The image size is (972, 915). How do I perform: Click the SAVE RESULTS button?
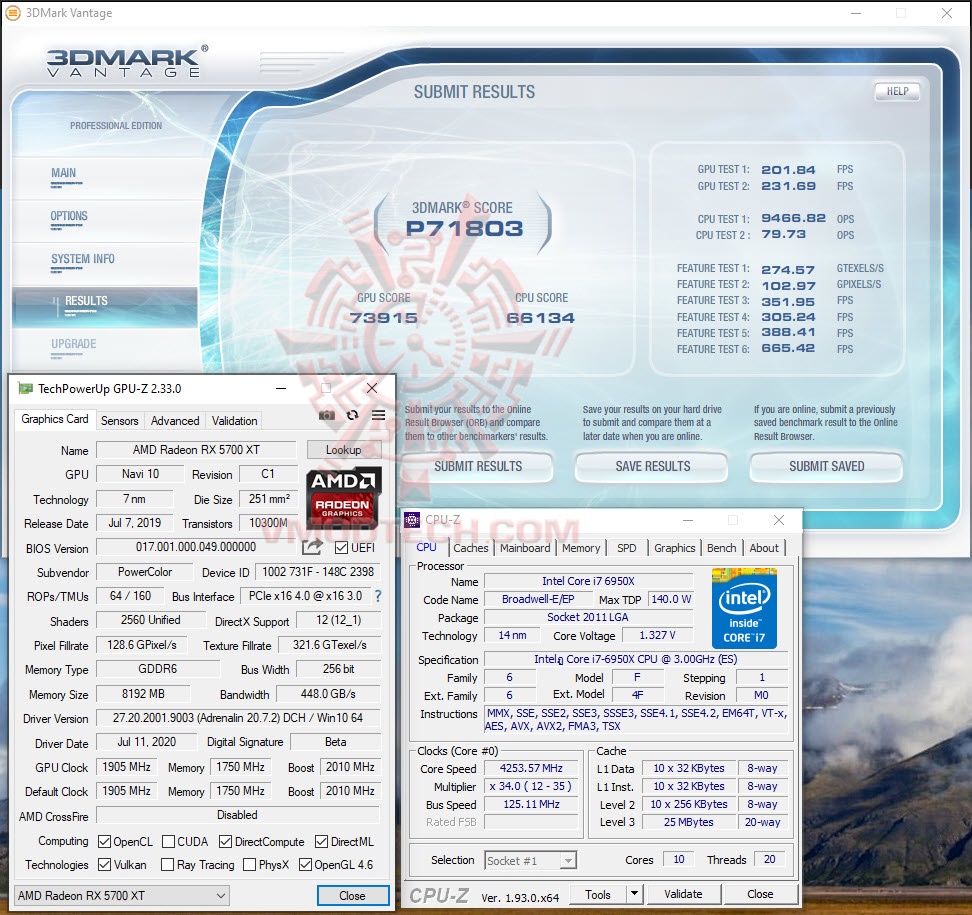click(x=652, y=467)
